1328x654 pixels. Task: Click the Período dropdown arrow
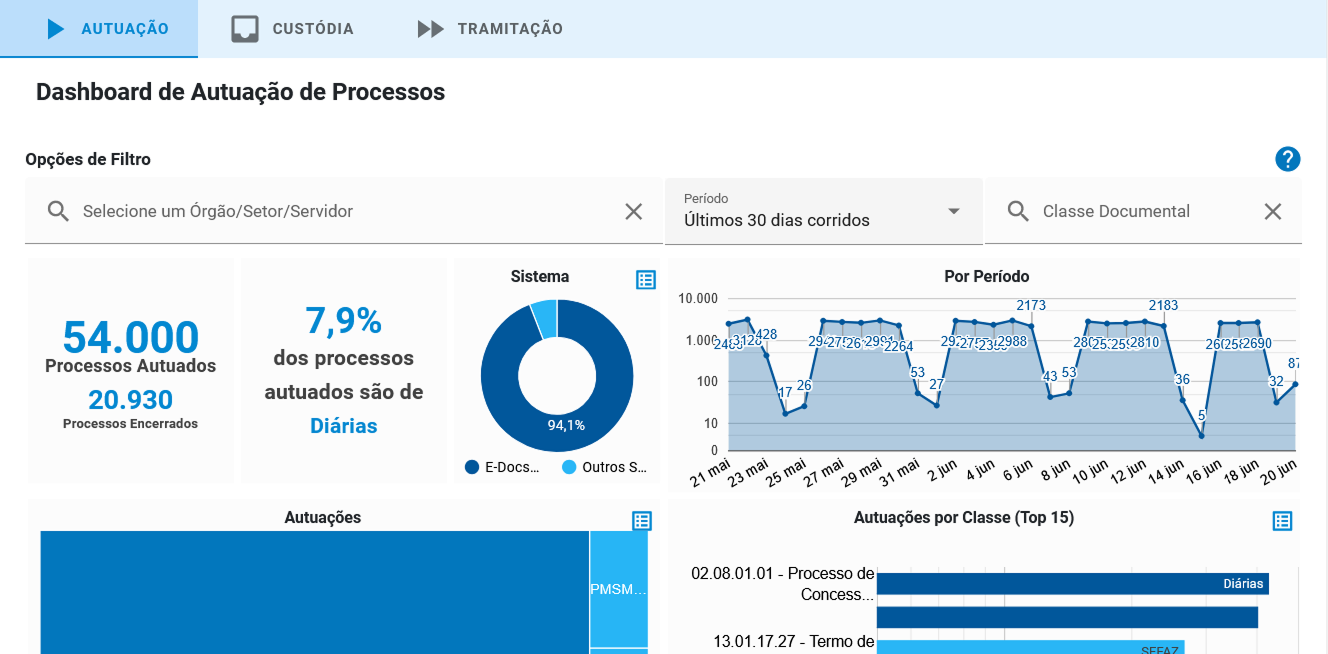tap(953, 211)
